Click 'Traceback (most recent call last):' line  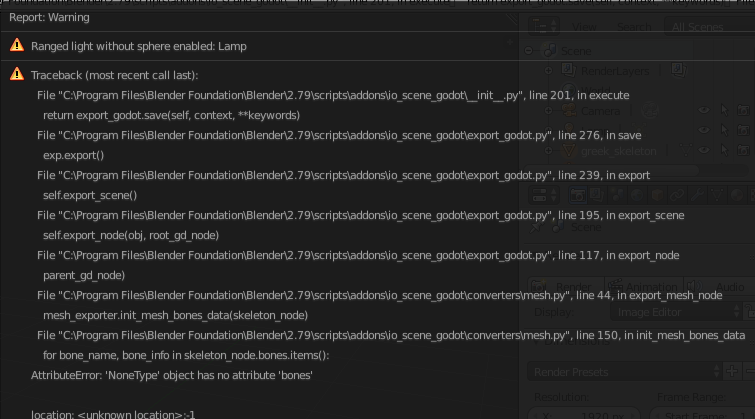coord(115,75)
